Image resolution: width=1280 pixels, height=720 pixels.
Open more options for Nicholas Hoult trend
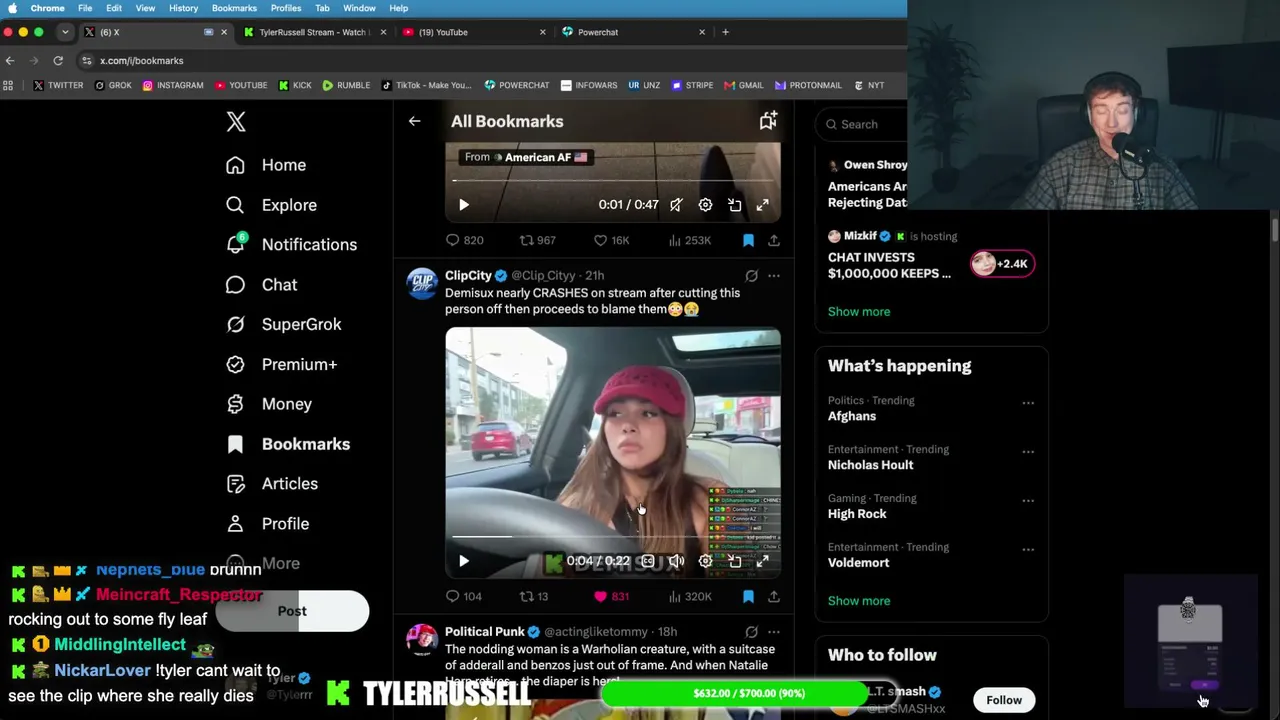tap(1028, 452)
